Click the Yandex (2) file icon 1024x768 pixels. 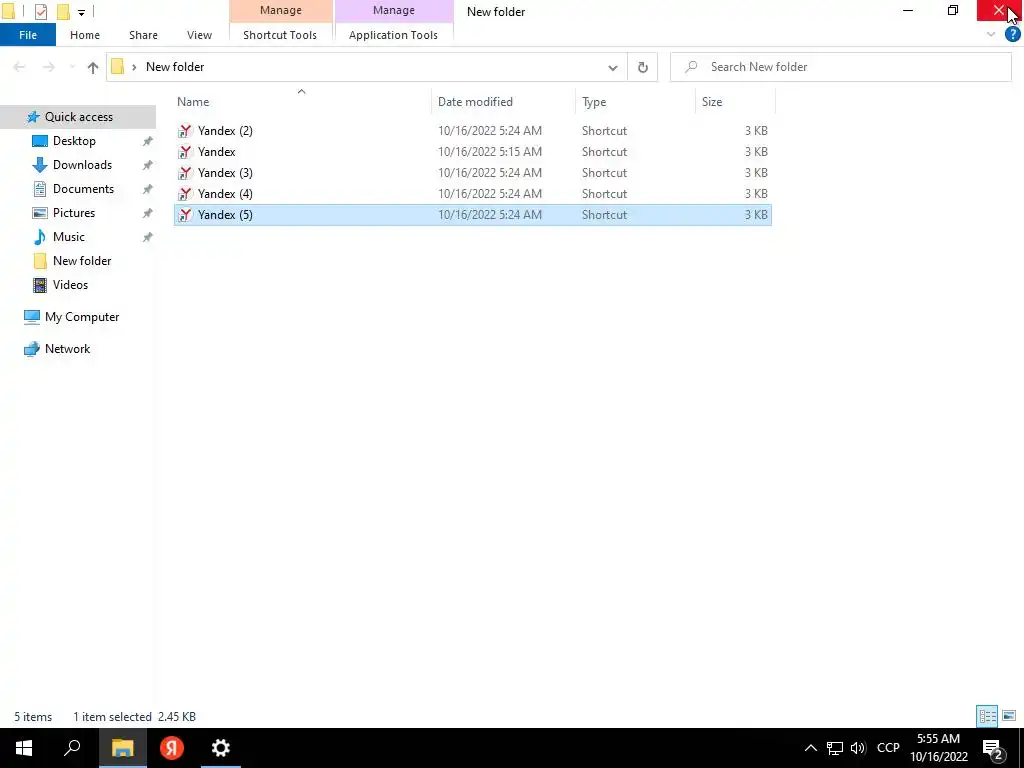tap(185, 131)
